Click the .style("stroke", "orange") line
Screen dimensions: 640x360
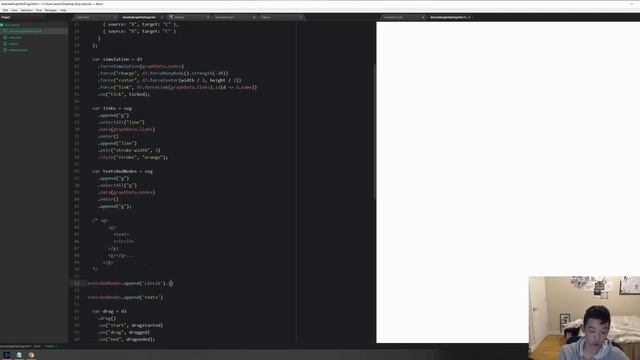coord(133,157)
